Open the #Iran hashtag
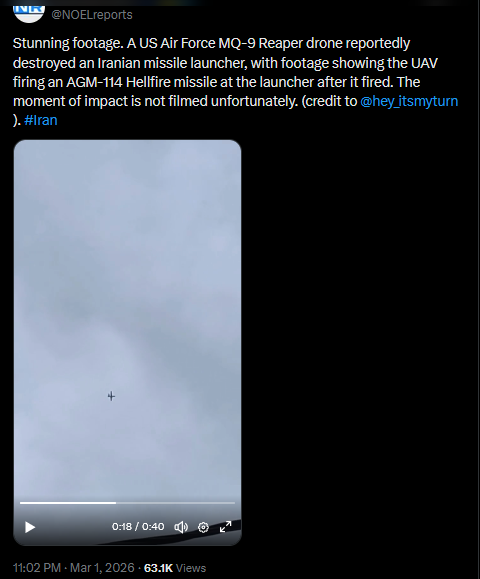480x579 pixels. 41,120
